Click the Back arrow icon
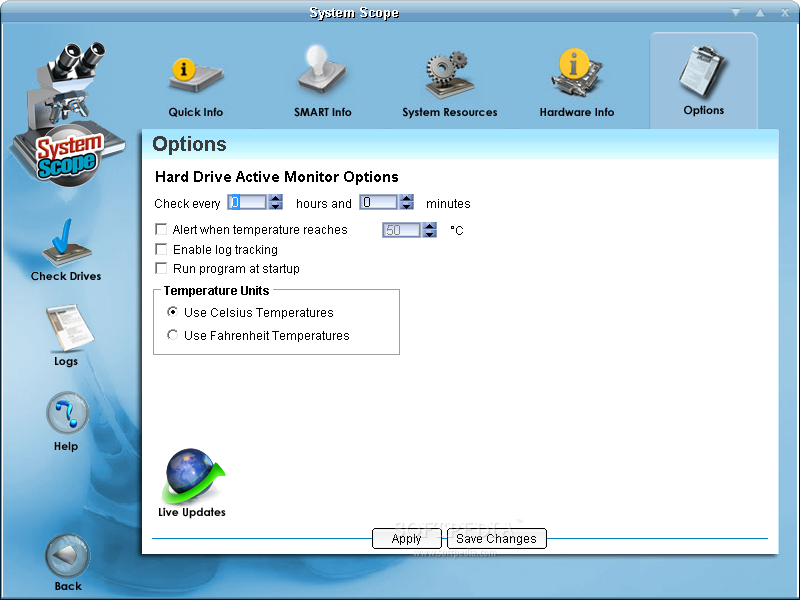The height and width of the screenshot is (600, 800). pos(67,556)
